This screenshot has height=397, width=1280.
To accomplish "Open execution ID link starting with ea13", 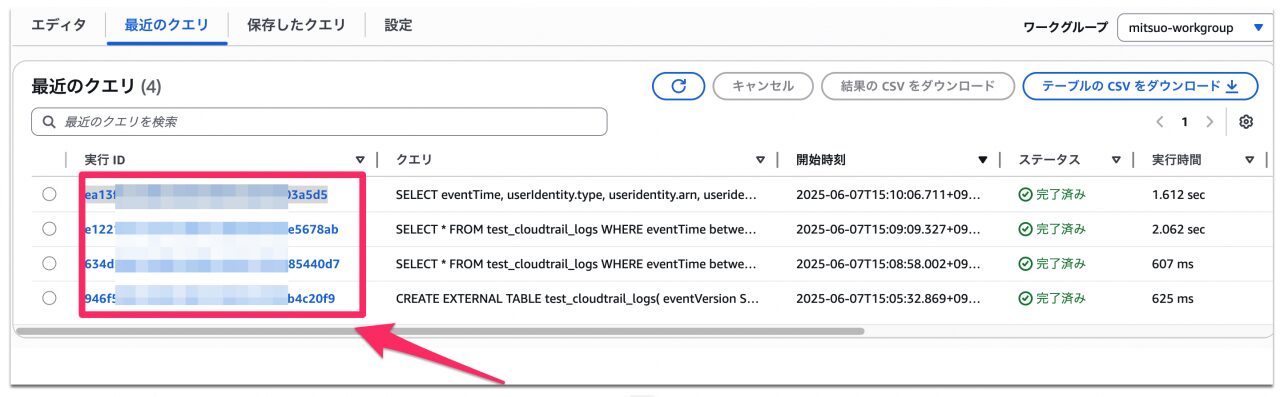I will coord(206,195).
